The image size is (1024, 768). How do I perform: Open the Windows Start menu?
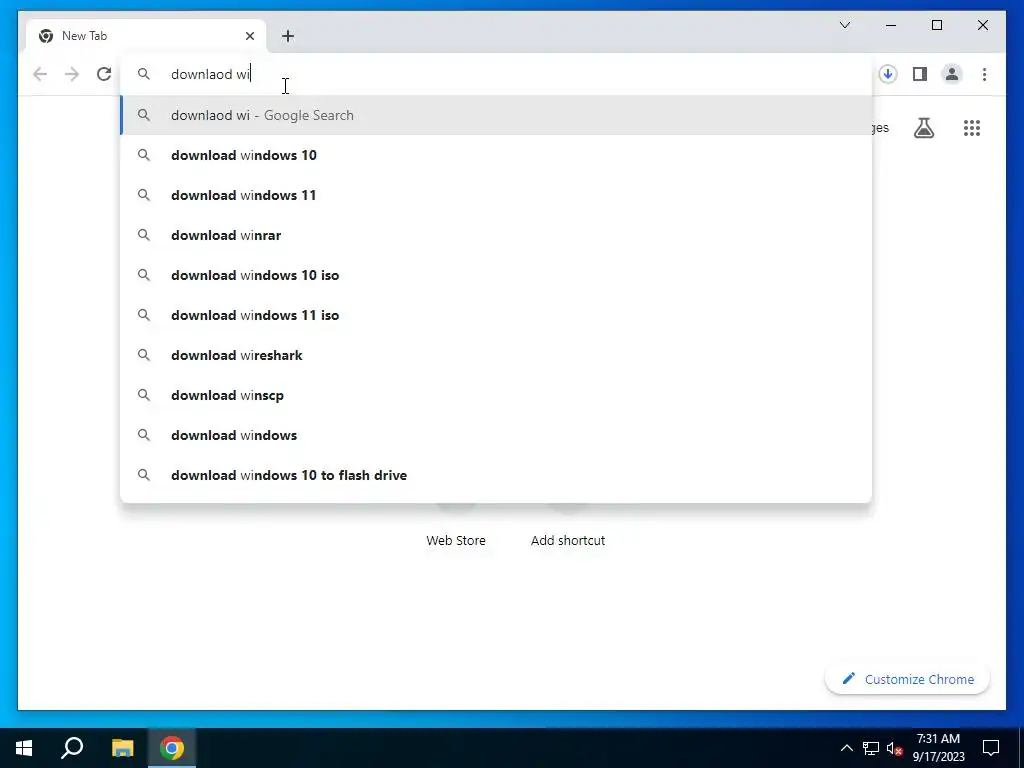pyautogui.click(x=24, y=748)
